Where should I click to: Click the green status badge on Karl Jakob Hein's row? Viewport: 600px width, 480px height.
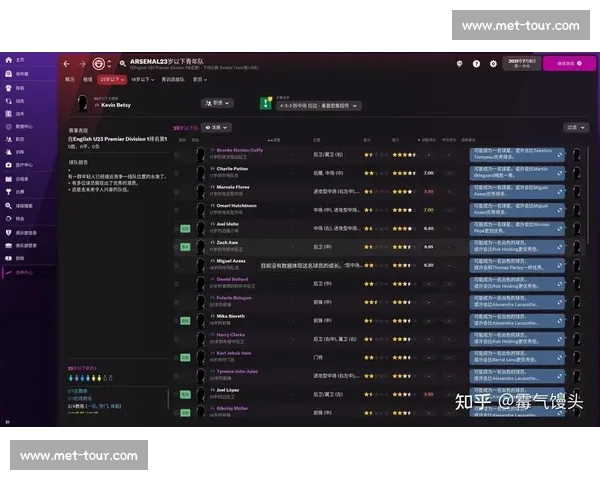click(185, 358)
